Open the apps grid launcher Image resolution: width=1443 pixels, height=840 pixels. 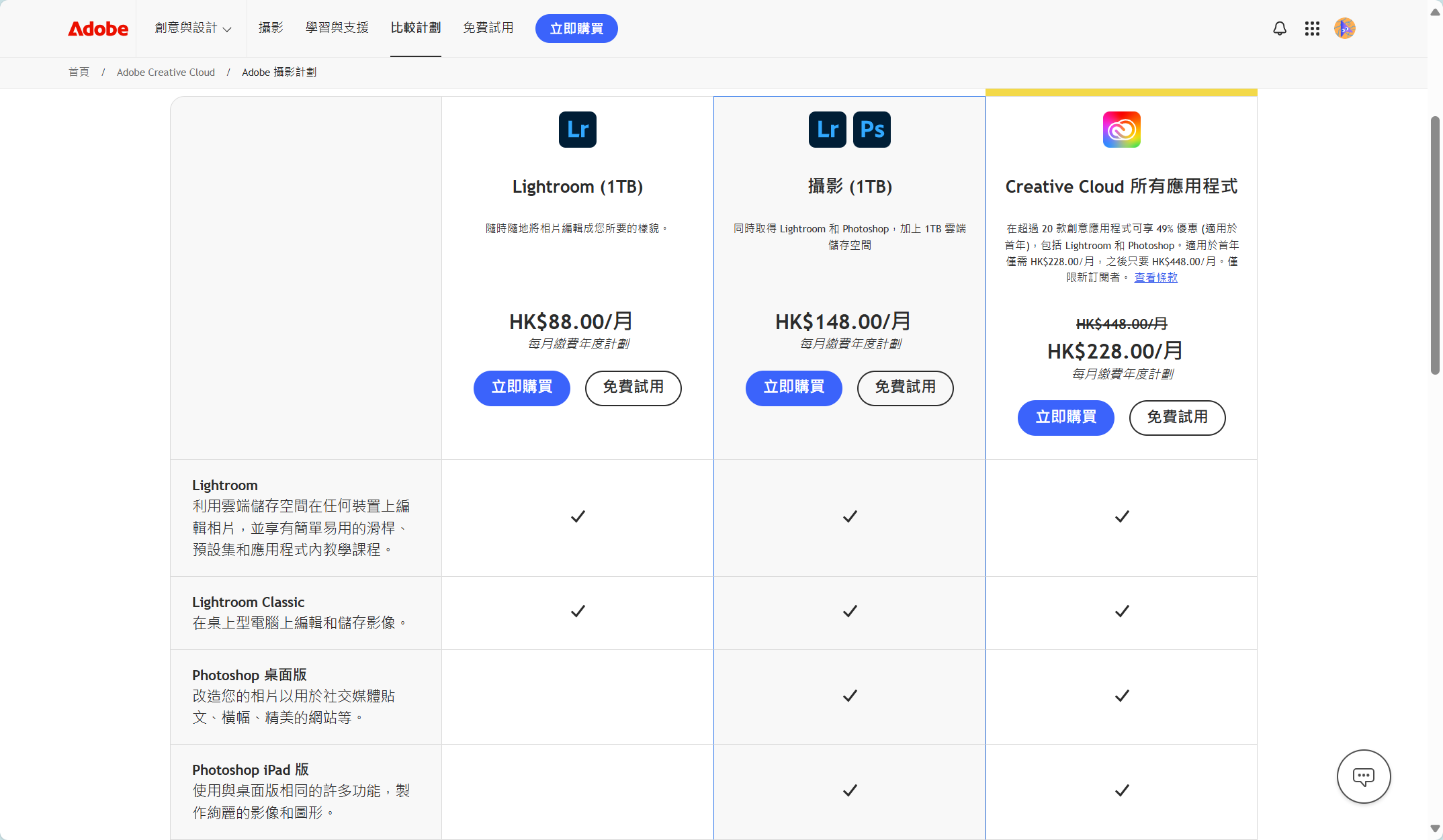(x=1312, y=28)
